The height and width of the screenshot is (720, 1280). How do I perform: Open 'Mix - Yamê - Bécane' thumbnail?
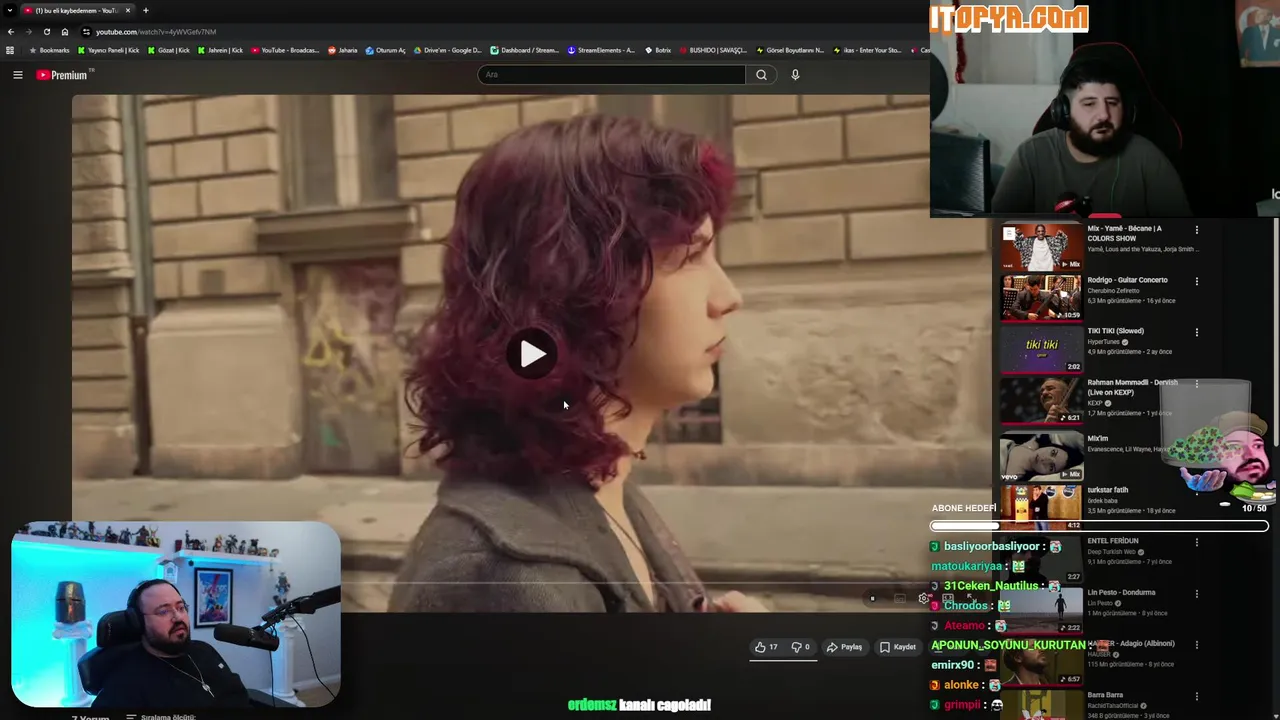click(1041, 246)
